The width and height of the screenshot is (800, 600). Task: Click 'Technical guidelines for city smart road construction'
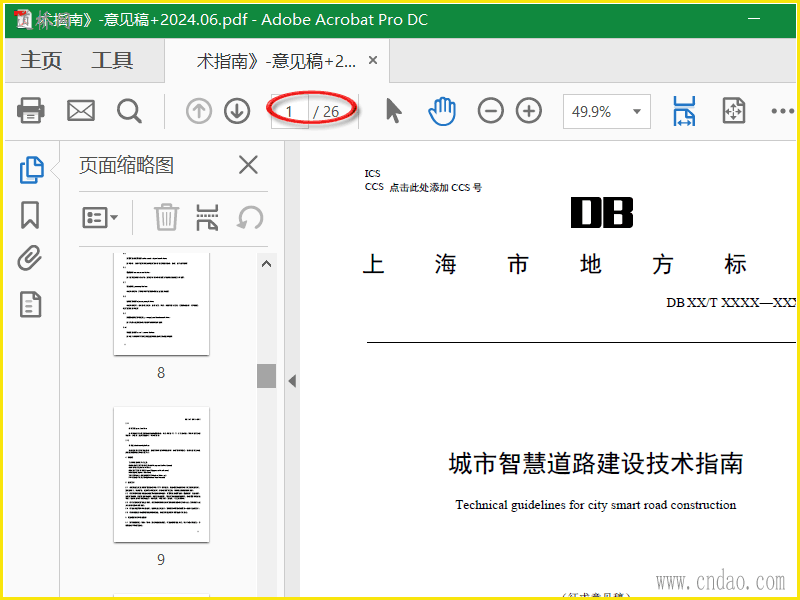(596, 505)
